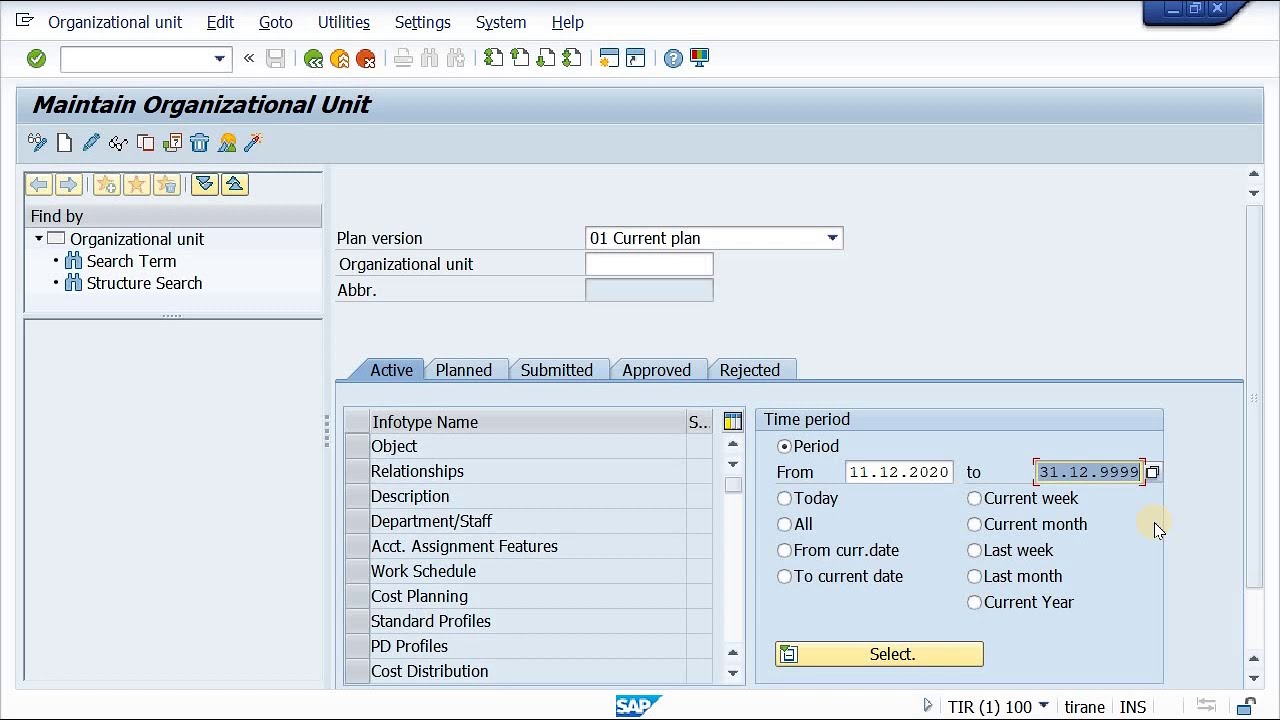The width and height of the screenshot is (1280, 720).
Task: Click the Find Next binoculars icon
Action: [x=456, y=59]
